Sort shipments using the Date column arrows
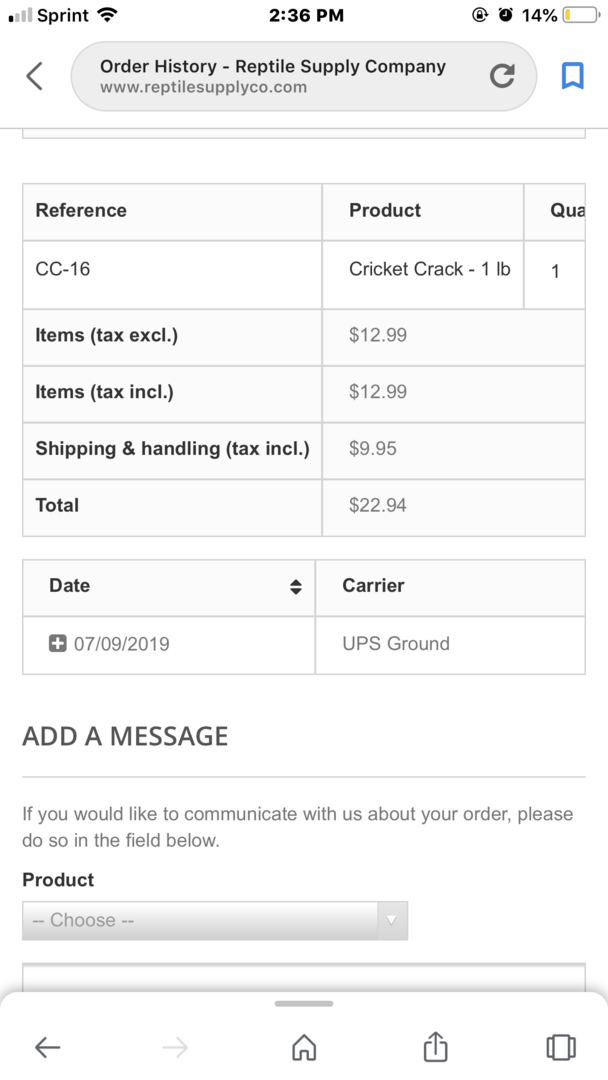This screenshot has height=1080, width=608. coord(295,587)
